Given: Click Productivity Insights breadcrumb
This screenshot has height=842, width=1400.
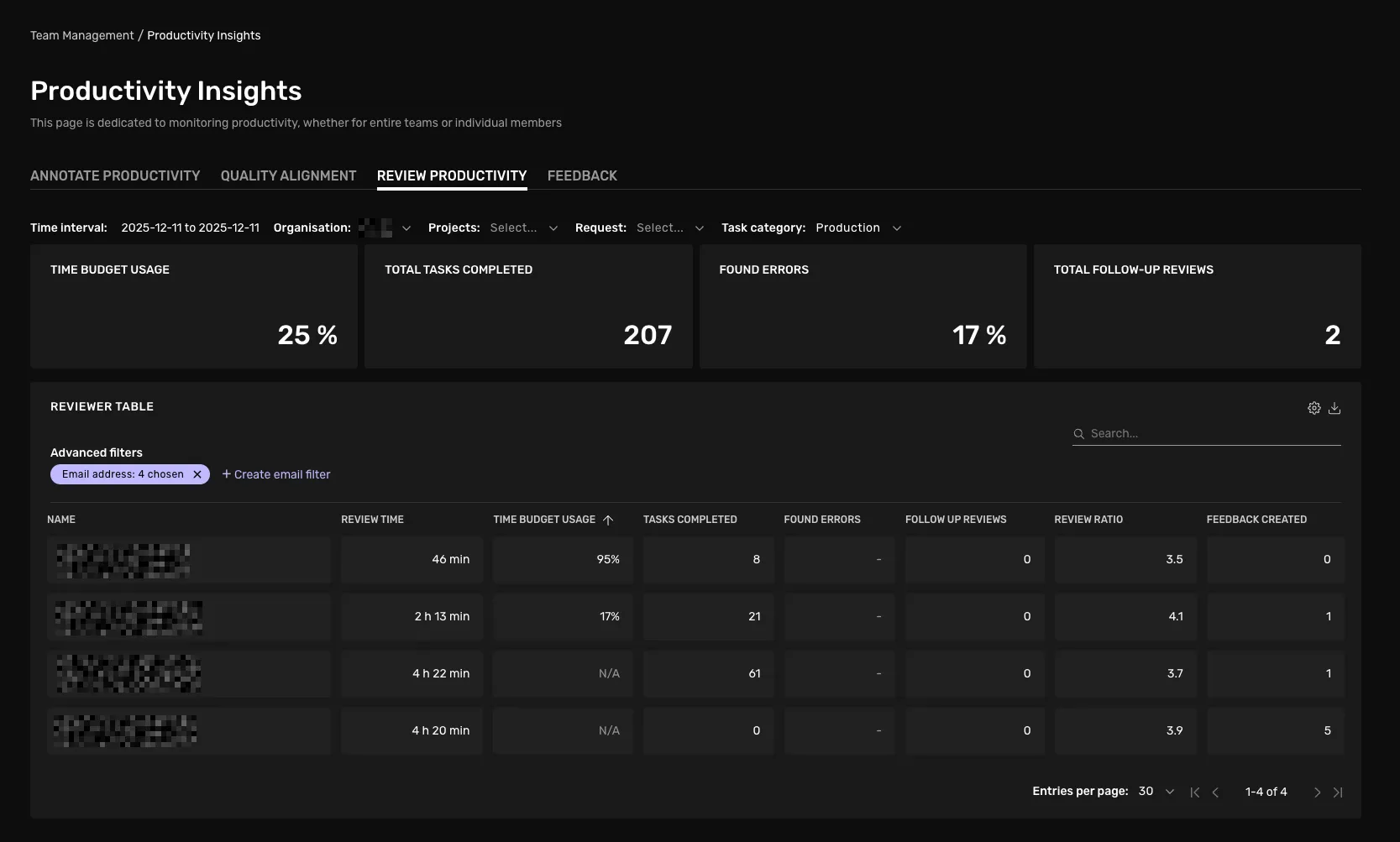Looking at the screenshot, I should pos(204,35).
